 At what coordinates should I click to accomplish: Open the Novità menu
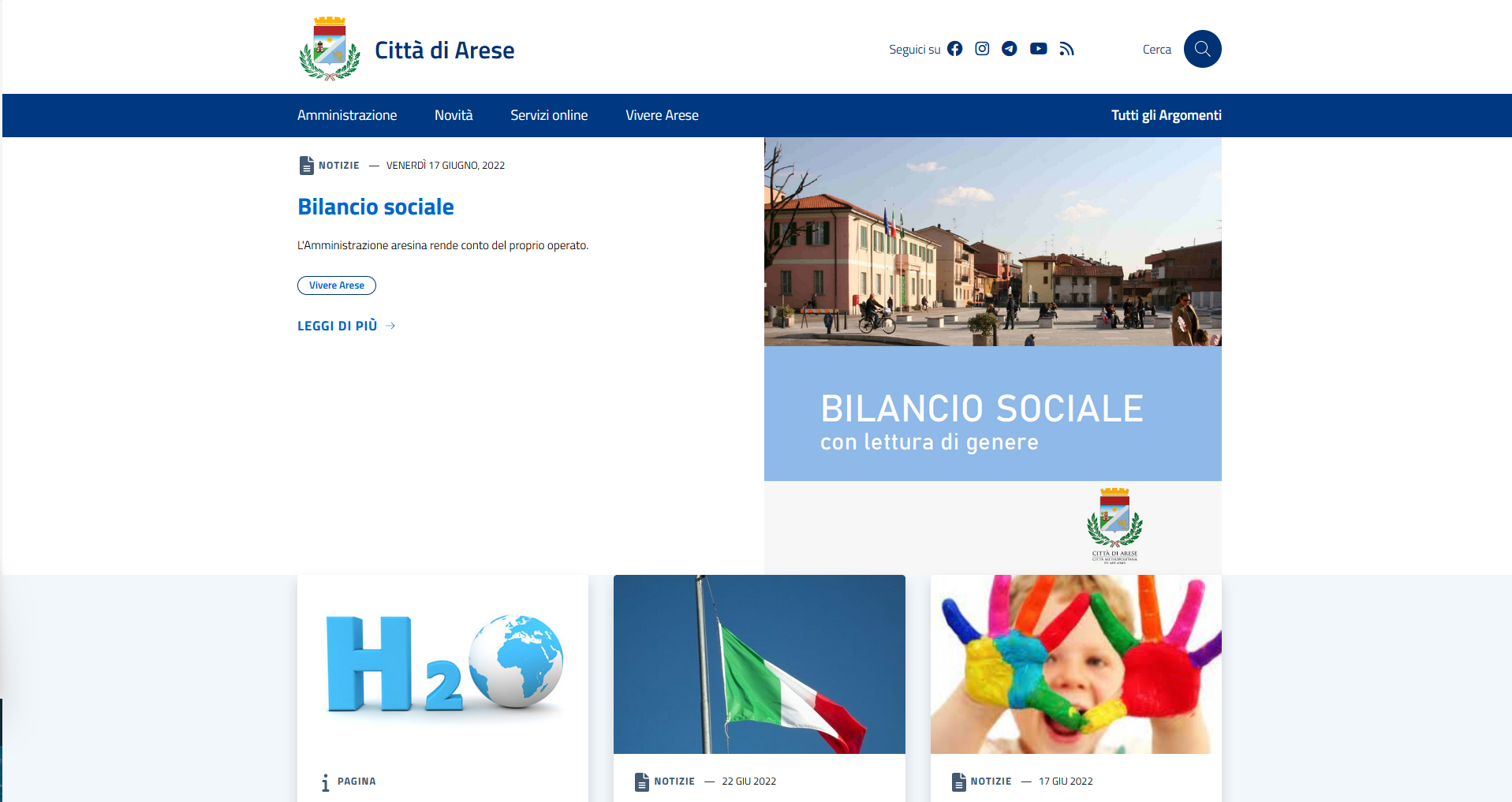tap(454, 115)
